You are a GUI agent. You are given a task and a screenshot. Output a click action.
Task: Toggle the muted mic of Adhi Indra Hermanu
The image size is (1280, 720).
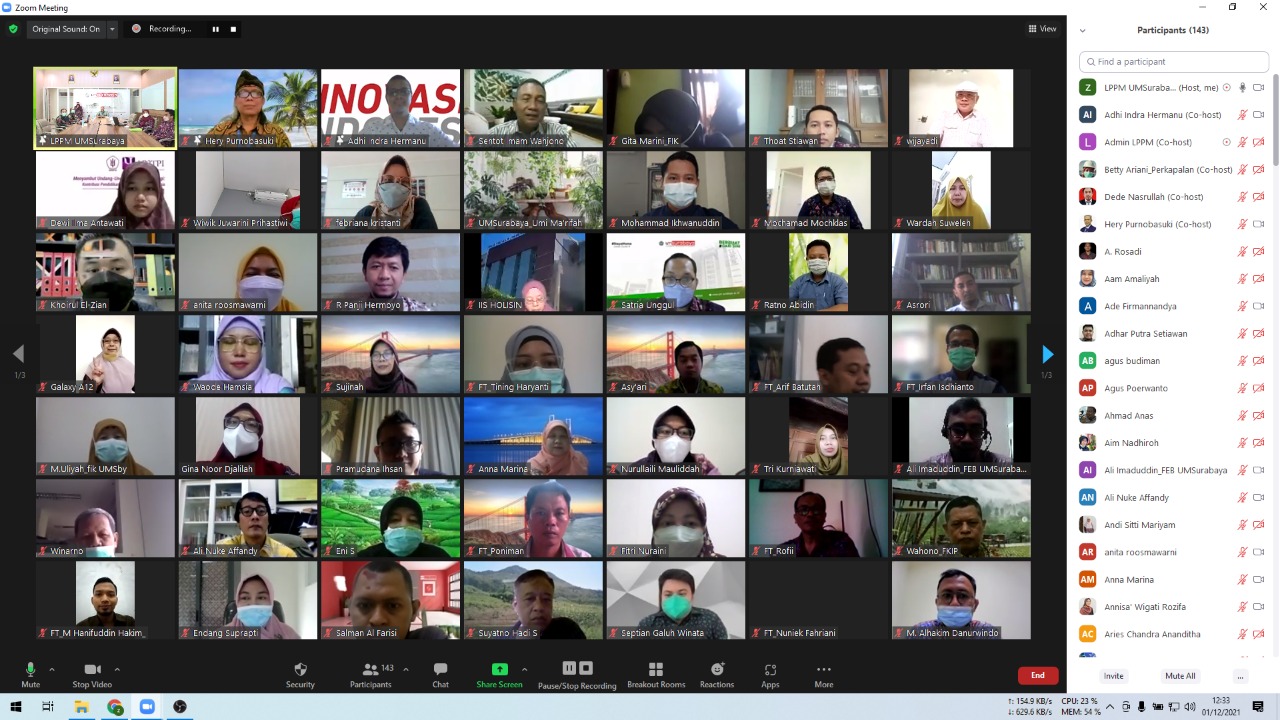1242,115
